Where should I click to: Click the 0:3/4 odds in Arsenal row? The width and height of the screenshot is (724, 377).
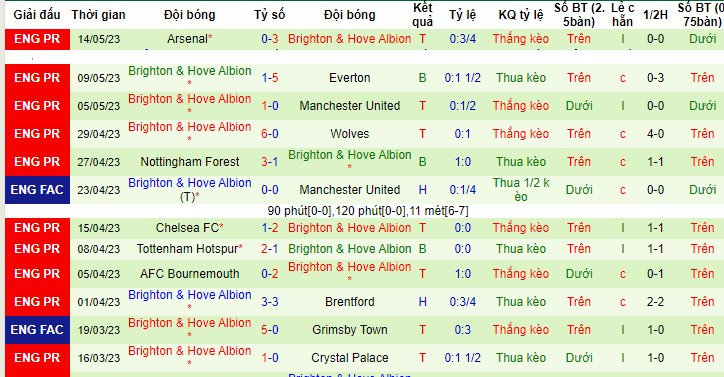pyautogui.click(x=463, y=39)
